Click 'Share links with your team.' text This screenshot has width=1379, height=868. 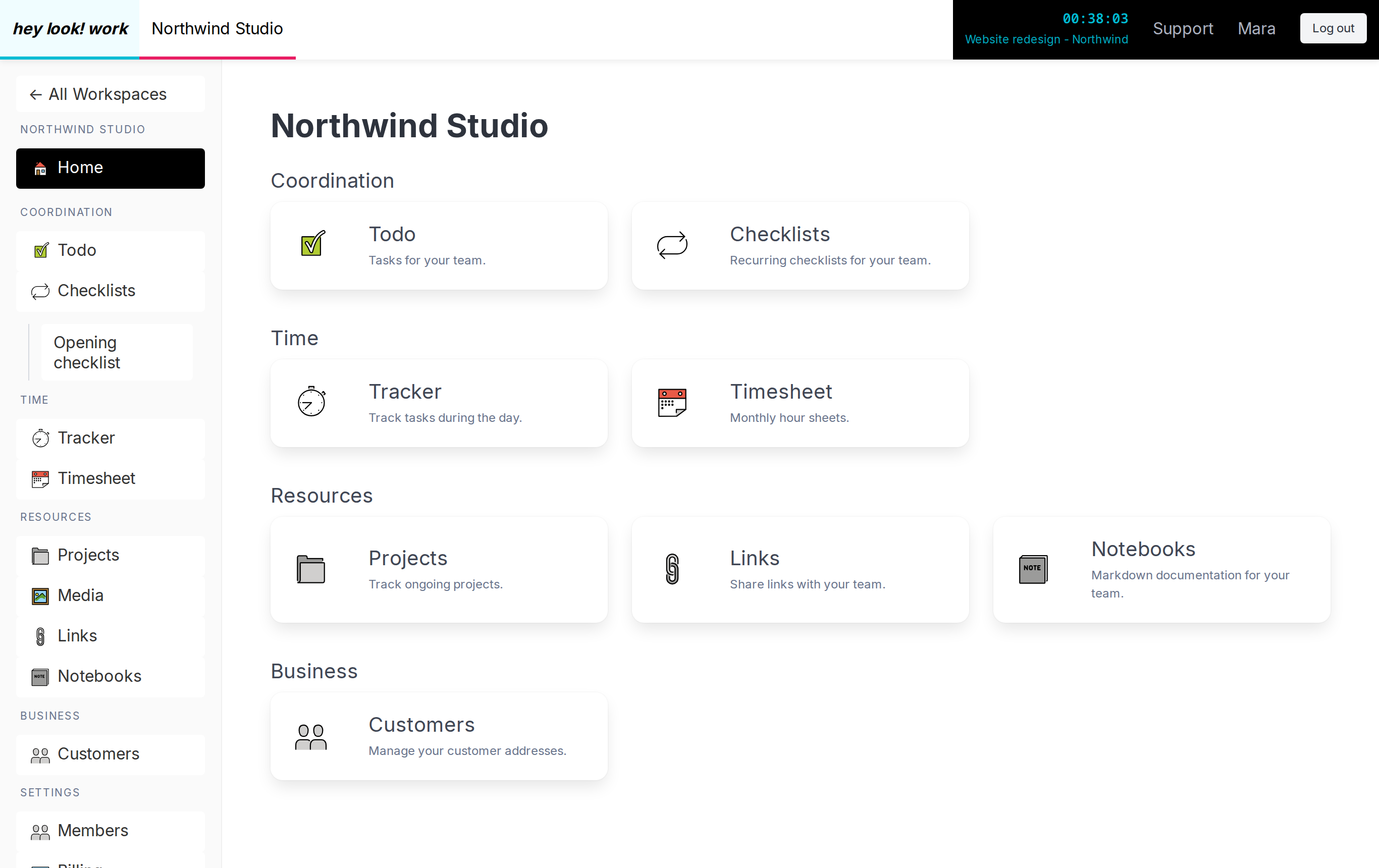point(808,584)
